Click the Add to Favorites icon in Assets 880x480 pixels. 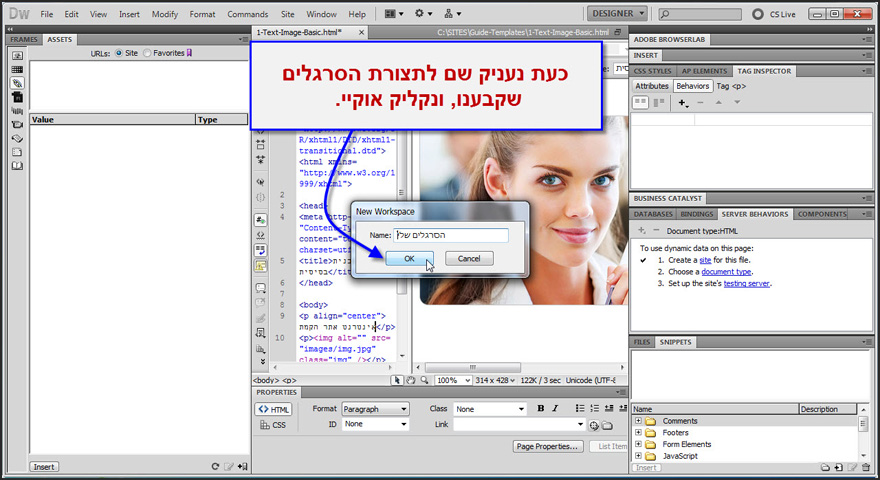click(x=242, y=467)
